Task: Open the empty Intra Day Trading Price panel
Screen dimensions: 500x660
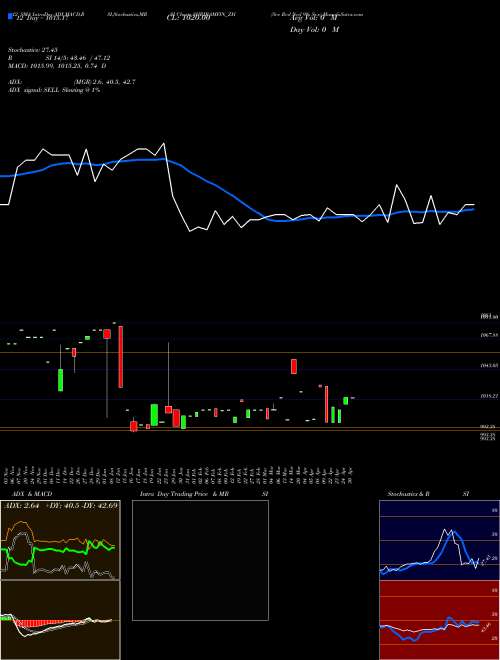Action: point(200,560)
